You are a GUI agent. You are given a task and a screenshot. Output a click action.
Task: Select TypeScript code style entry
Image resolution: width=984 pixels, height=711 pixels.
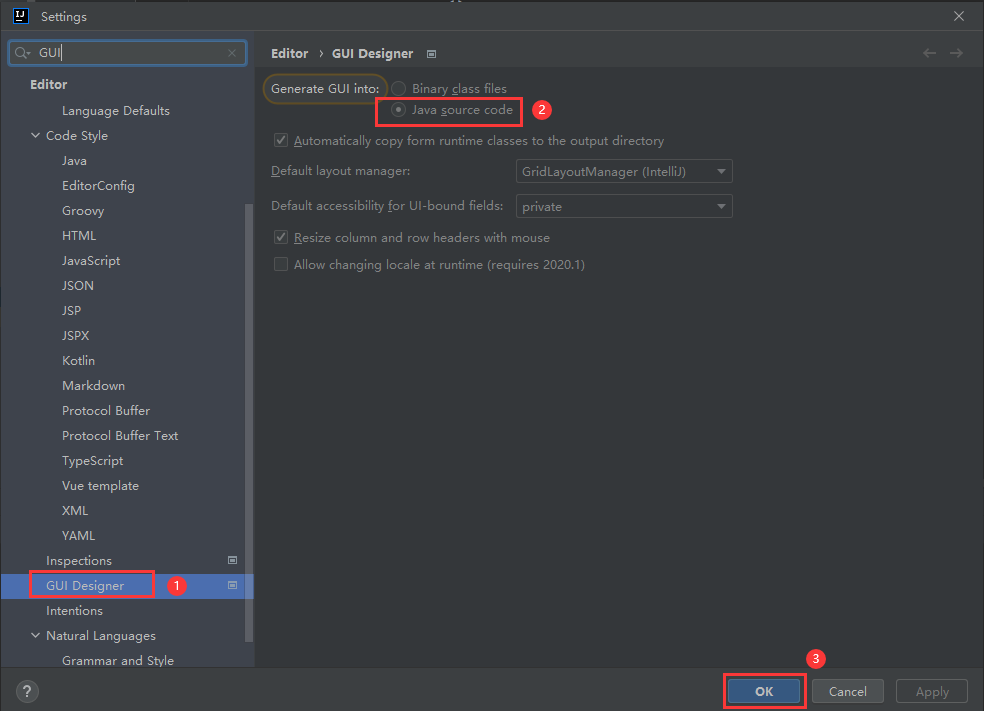coord(92,461)
